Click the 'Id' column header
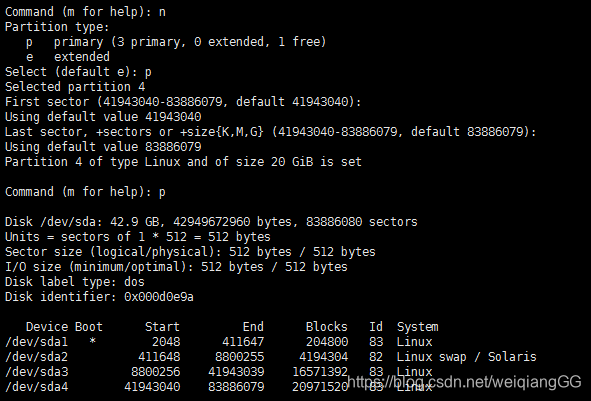The width and height of the screenshot is (591, 401). pyautogui.click(x=376, y=327)
